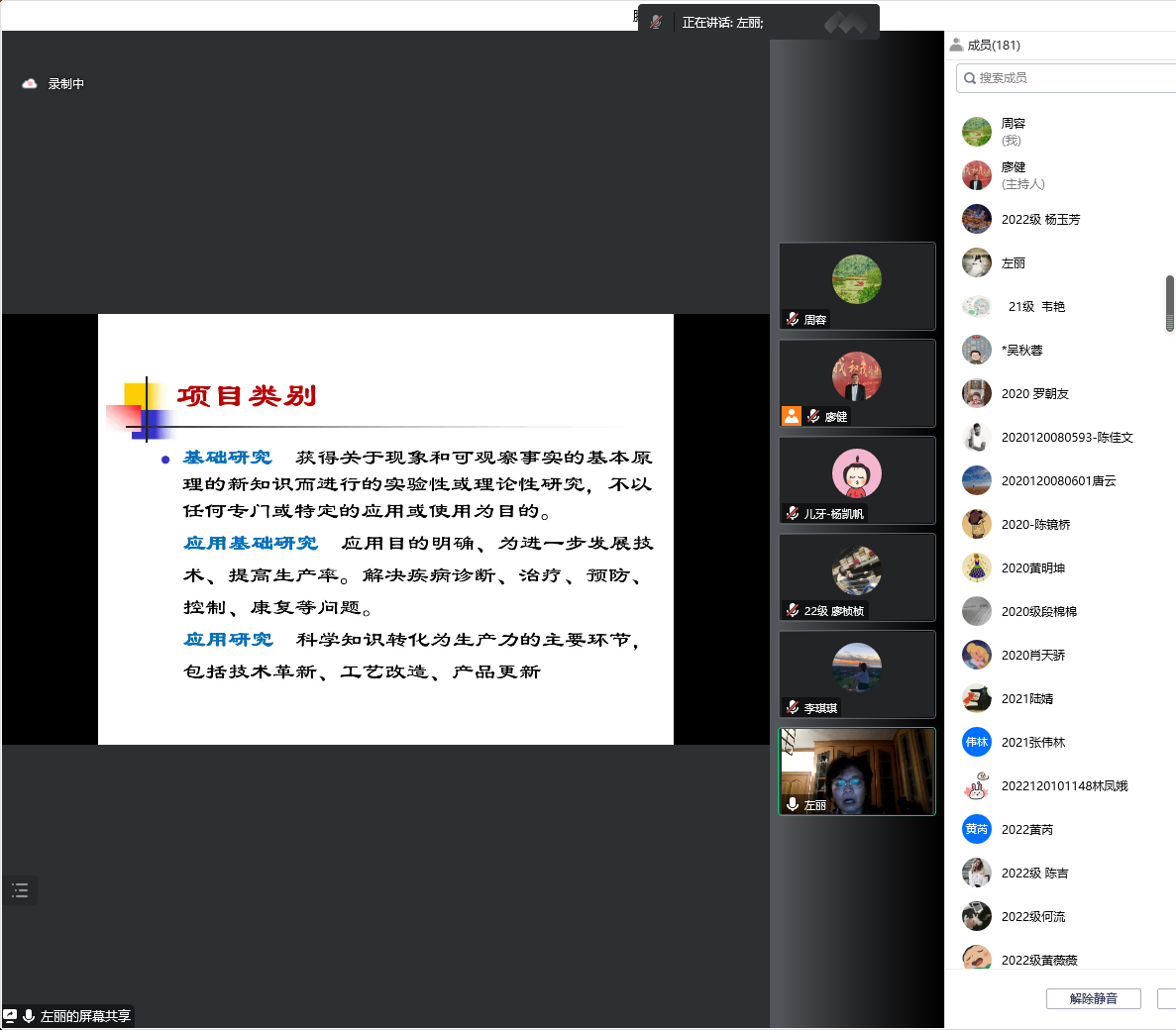Screen dimensions: 1176x1030
Task: Open the list panel icon at lower left
Action: [20, 890]
